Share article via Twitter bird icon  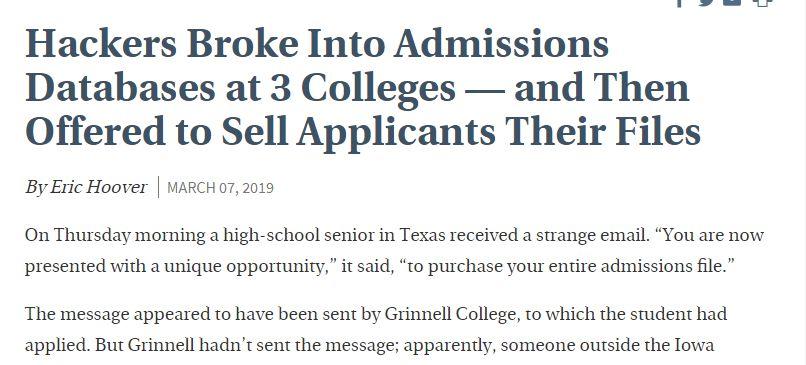(706, 3)
